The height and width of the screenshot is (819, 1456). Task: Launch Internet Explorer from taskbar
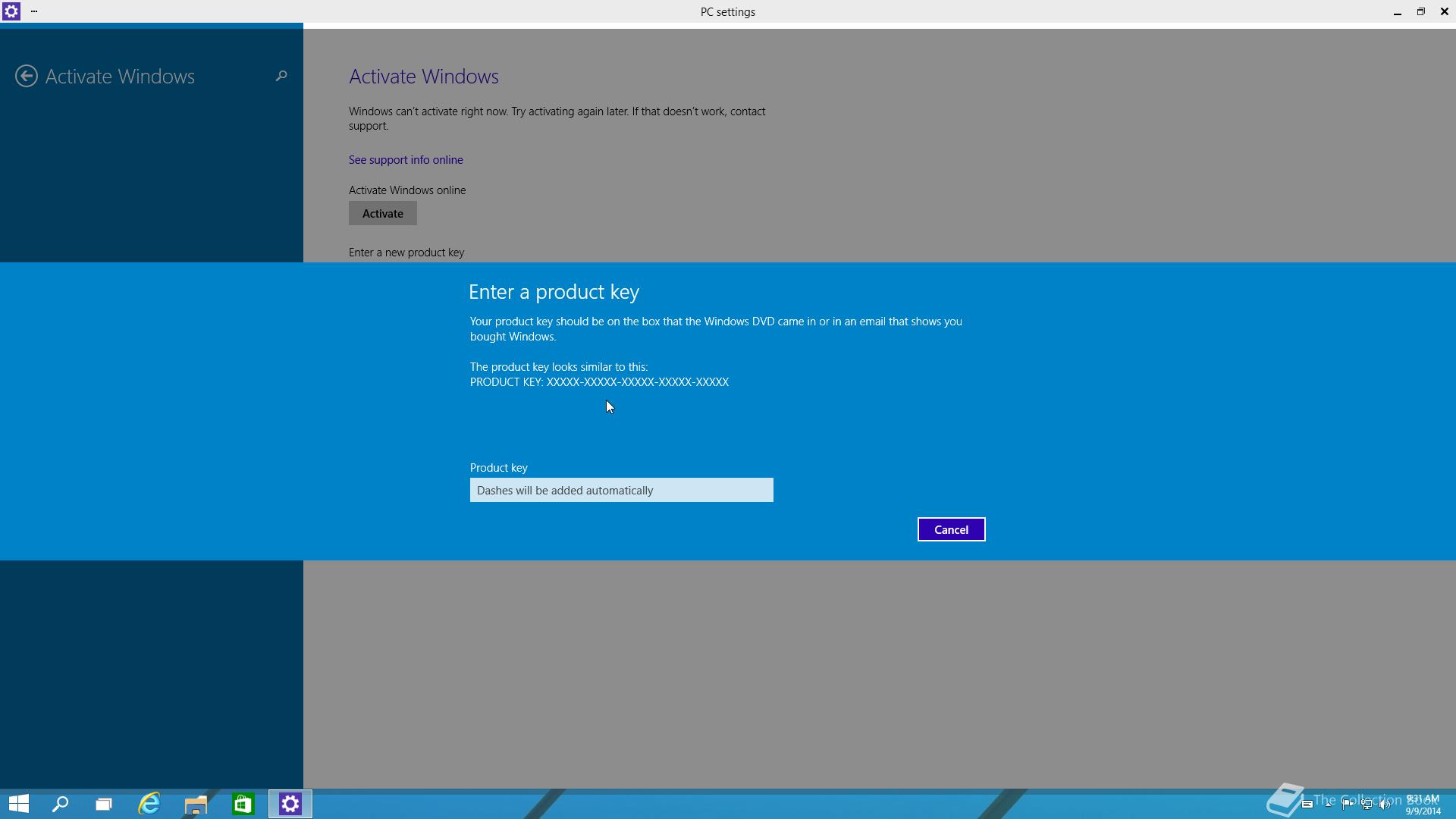point(149,804)
